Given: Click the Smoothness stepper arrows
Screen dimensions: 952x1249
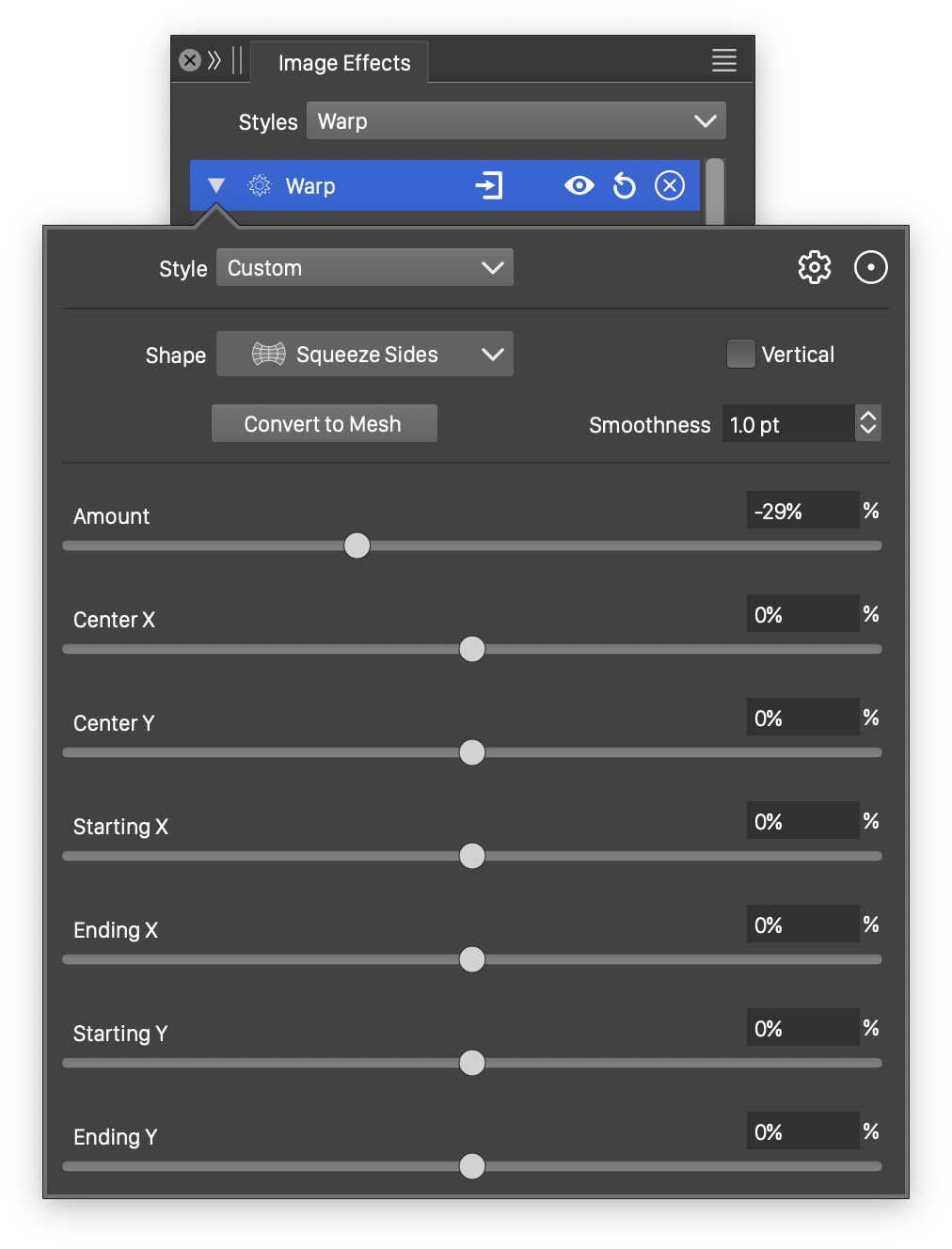Looking at the screenshot, I should click(867, 423).
